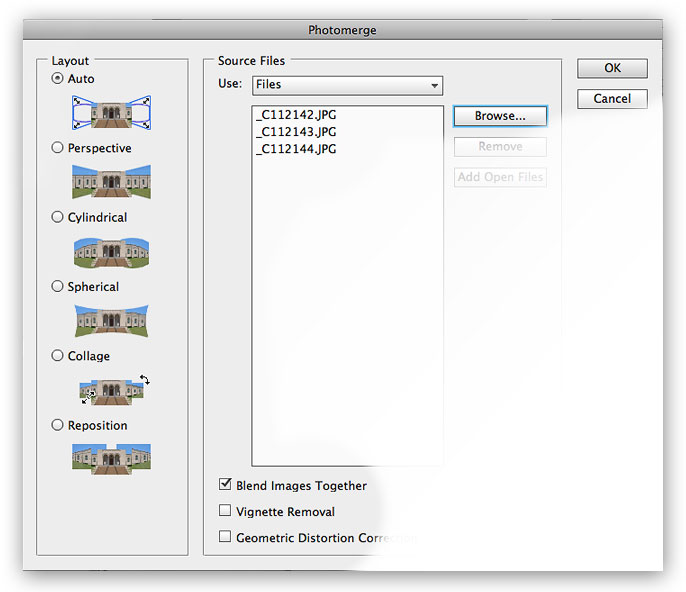Enable the Vignette Removal checkbox

225,512
